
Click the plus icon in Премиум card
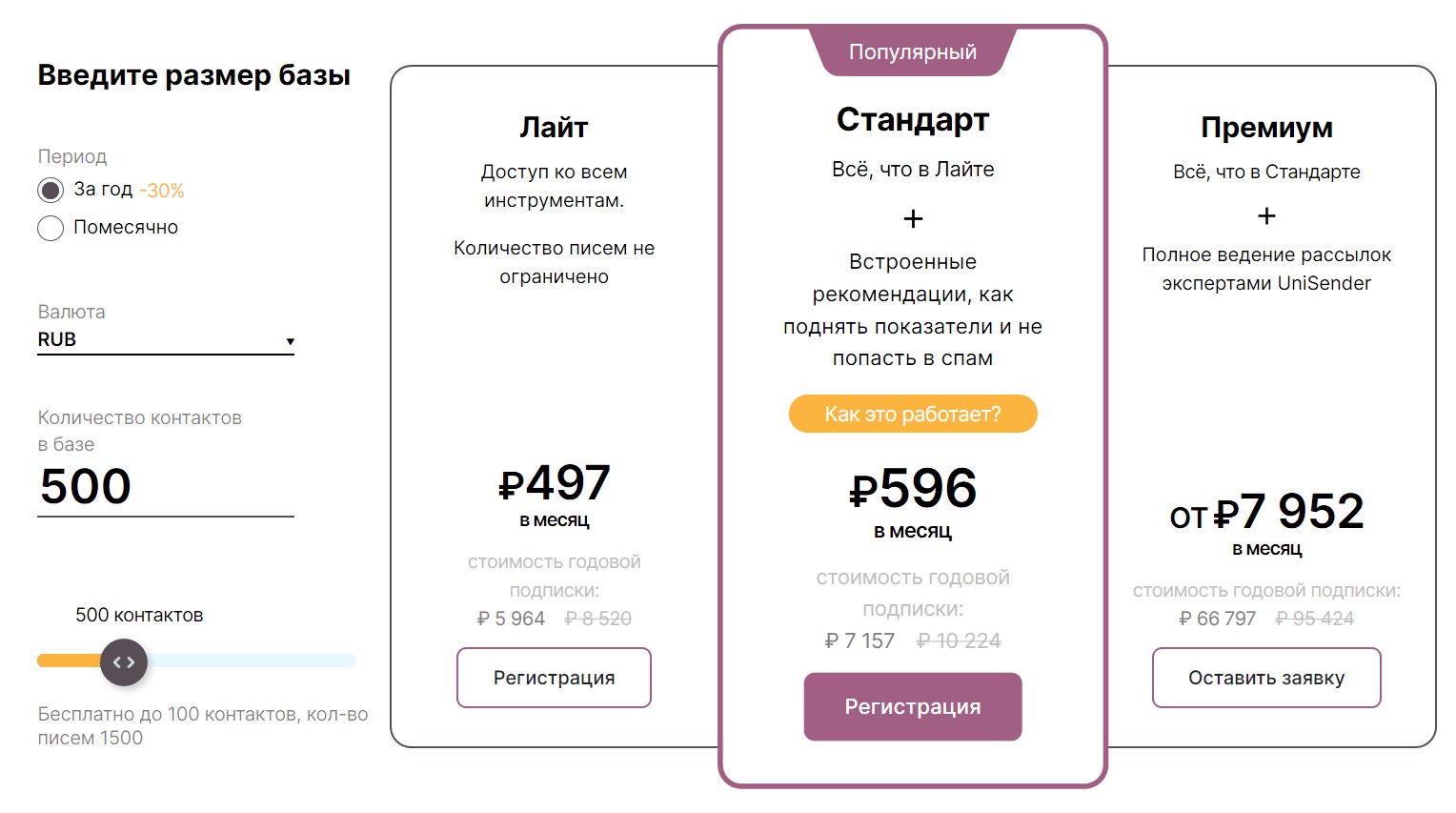point(1266,216)
